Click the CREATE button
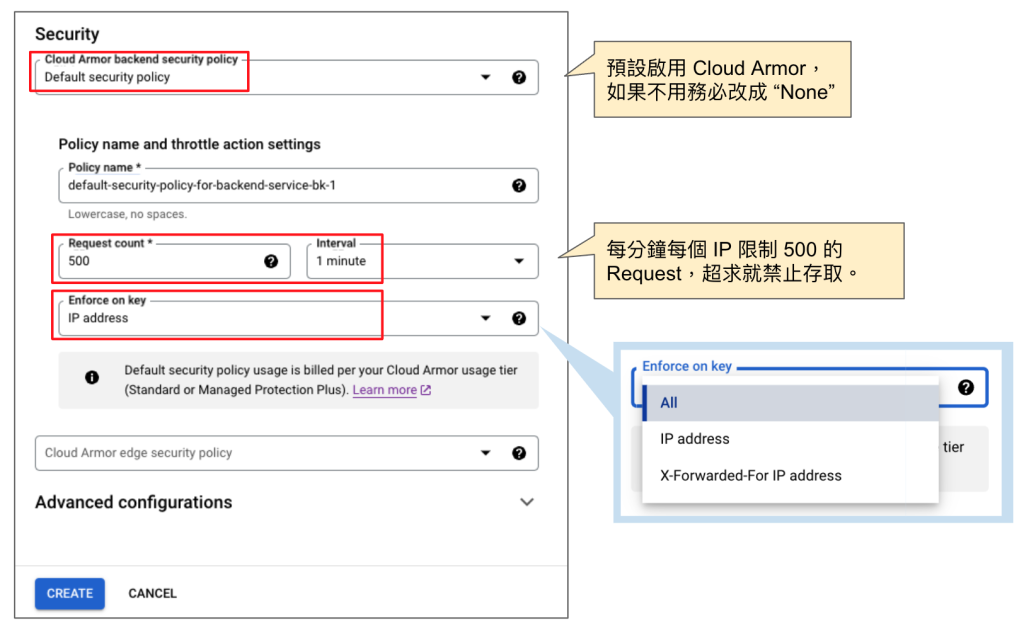 (70, 593)
